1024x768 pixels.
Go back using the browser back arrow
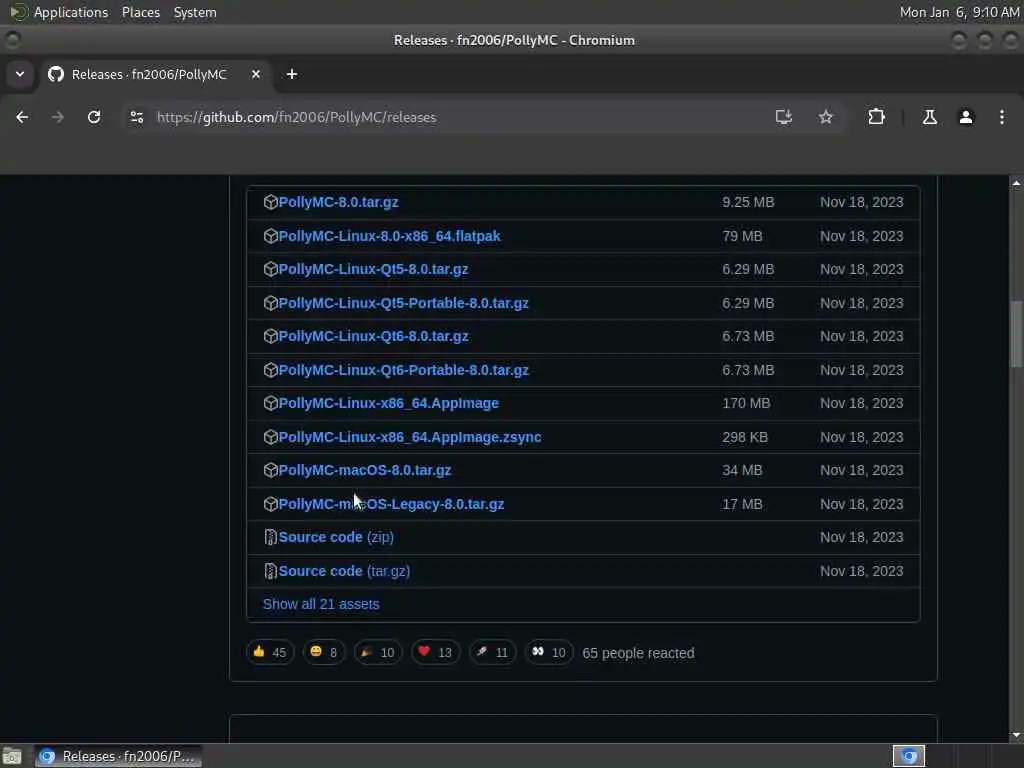pos(22,117)
